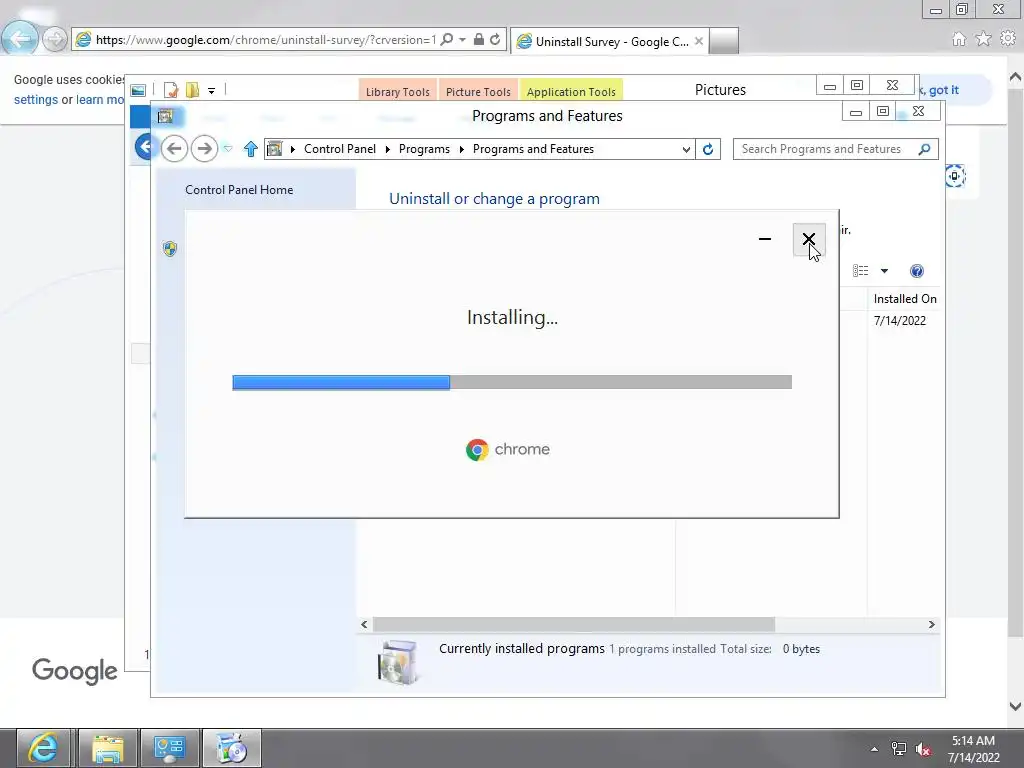
Task: Open the Library Tools ribbon tab
Action: click(398, 91)
